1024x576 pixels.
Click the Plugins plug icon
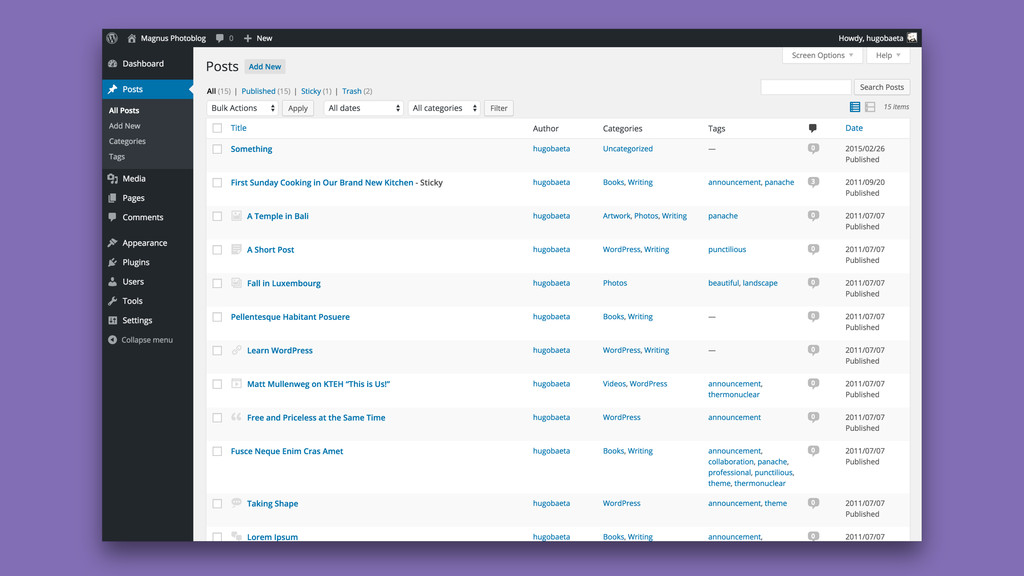coord(112,262)
